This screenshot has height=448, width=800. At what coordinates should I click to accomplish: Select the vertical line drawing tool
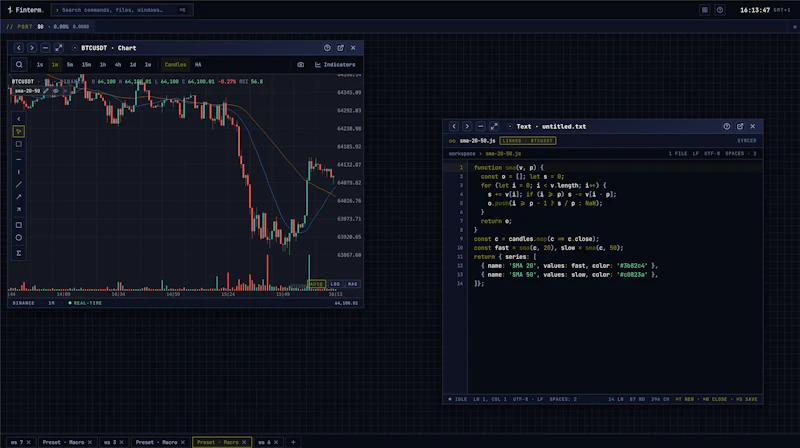click(x=19, y=172)
